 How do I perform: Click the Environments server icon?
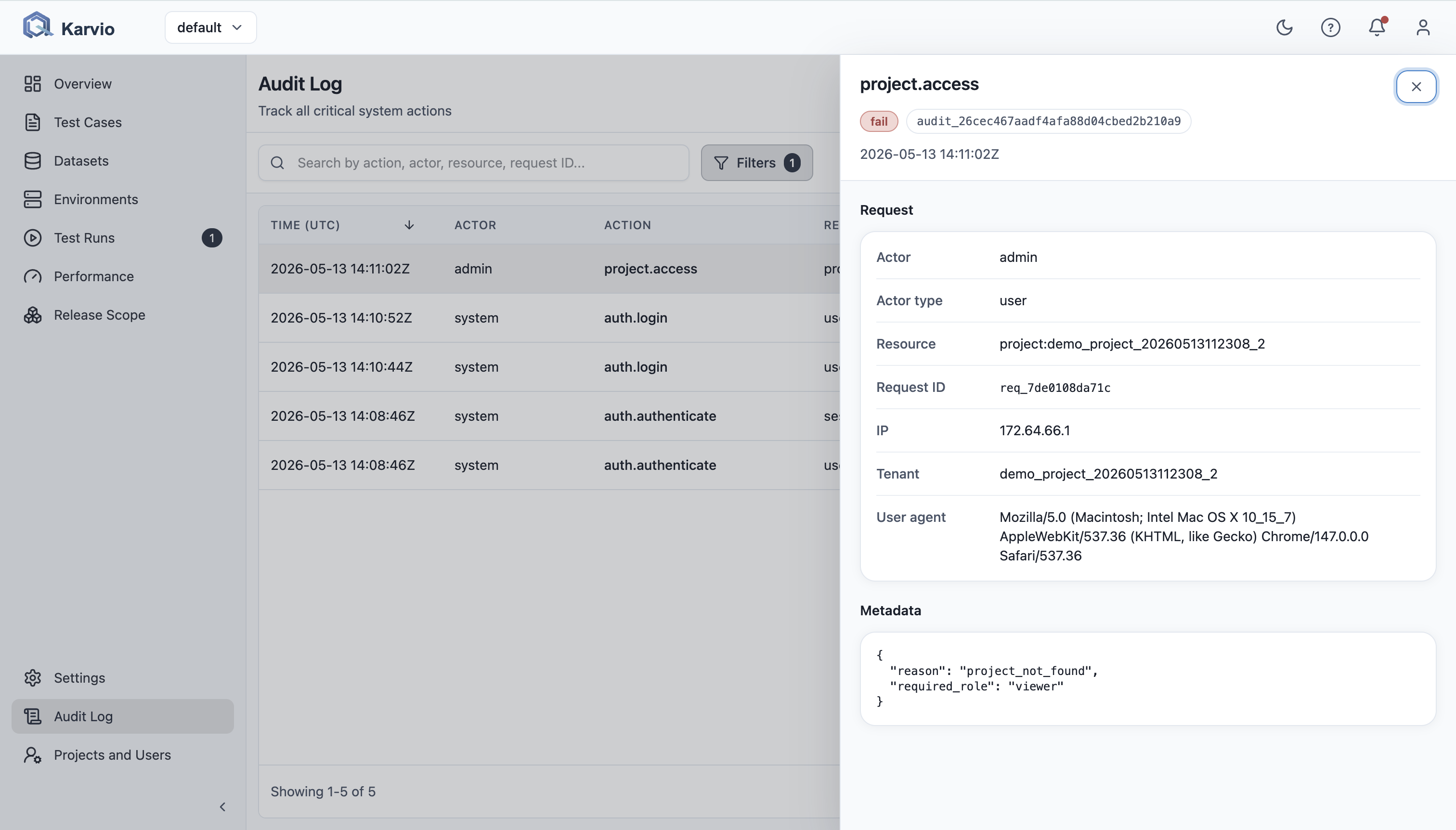tap(32, 199)
